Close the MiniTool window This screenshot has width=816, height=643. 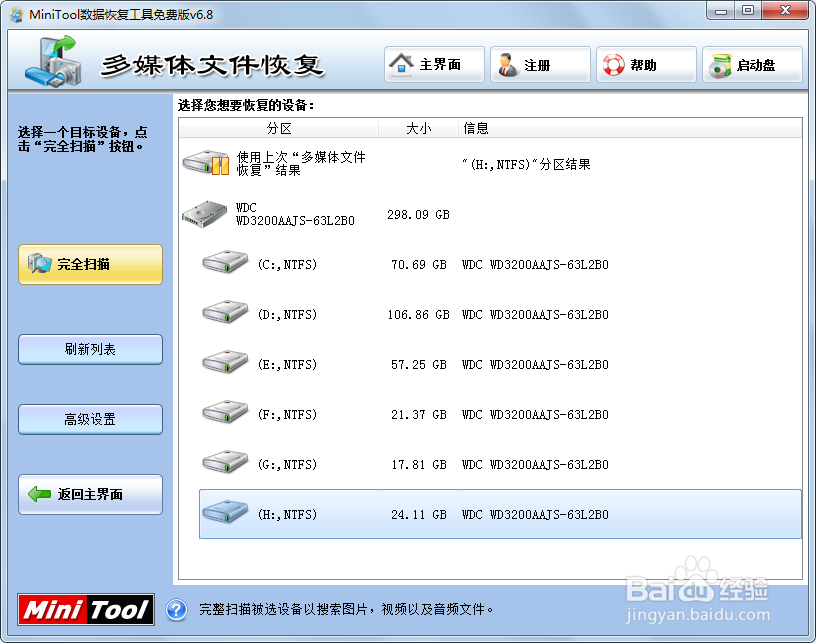[x=786, y=10]
